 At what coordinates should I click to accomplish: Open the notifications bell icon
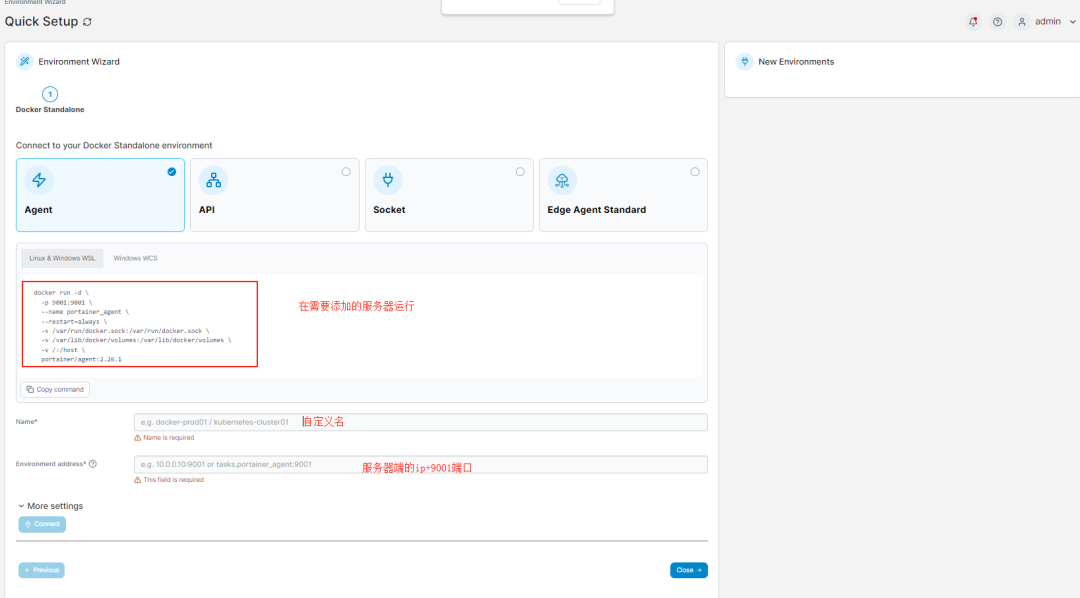(x=973, y=22)
